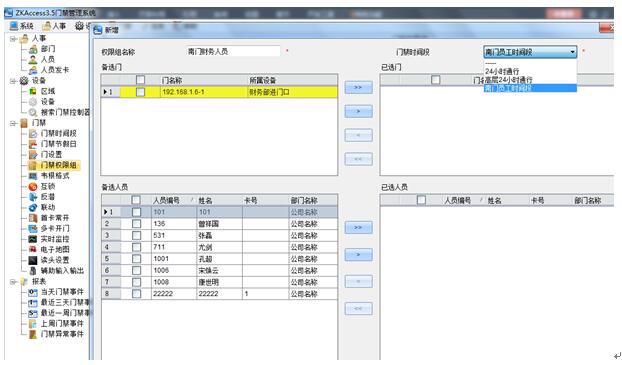This screenshot has height=365, width=622.
Task: Sort candidates by 姓名 column header
Action: pos(219,200)
